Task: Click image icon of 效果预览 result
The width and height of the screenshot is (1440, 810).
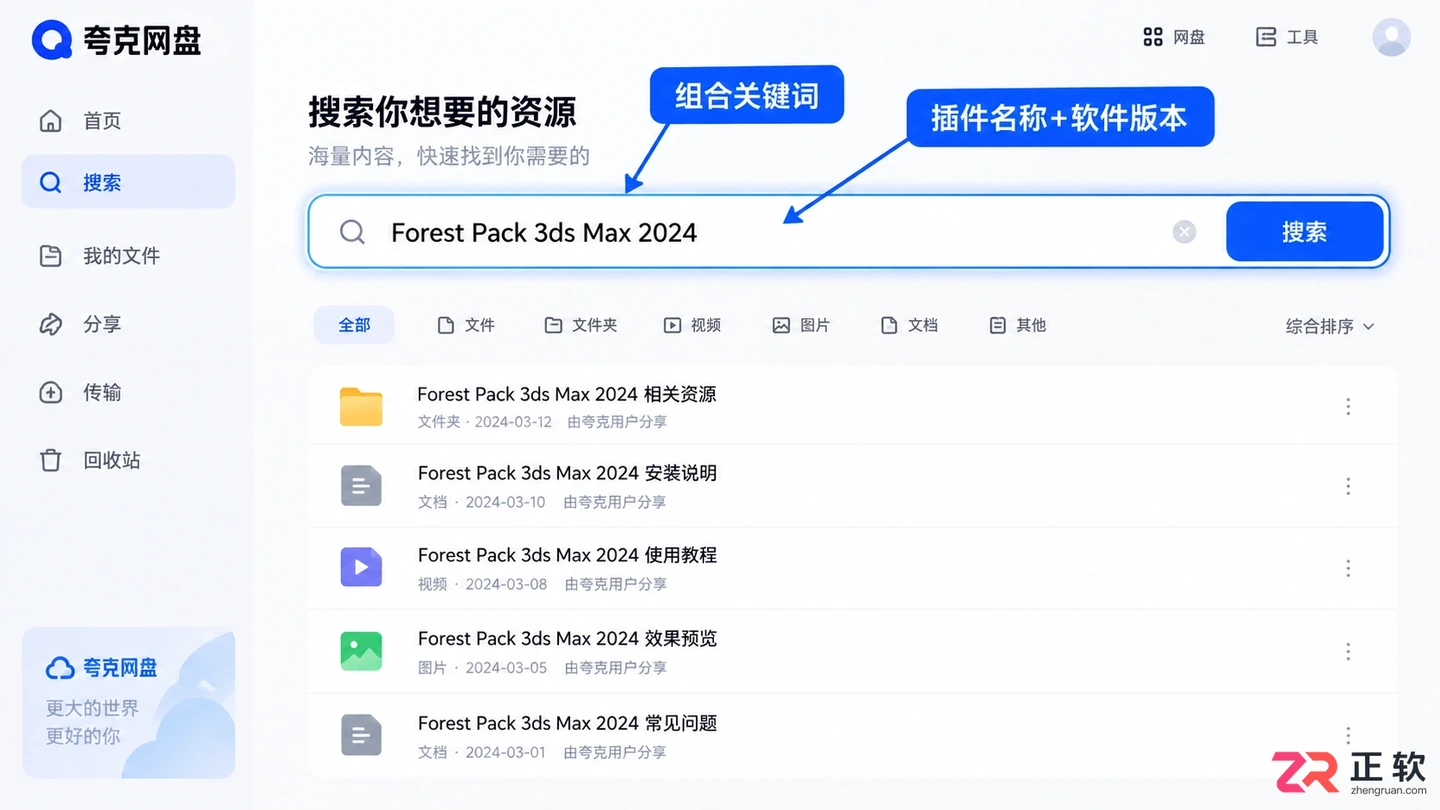Action: (361, 651)
